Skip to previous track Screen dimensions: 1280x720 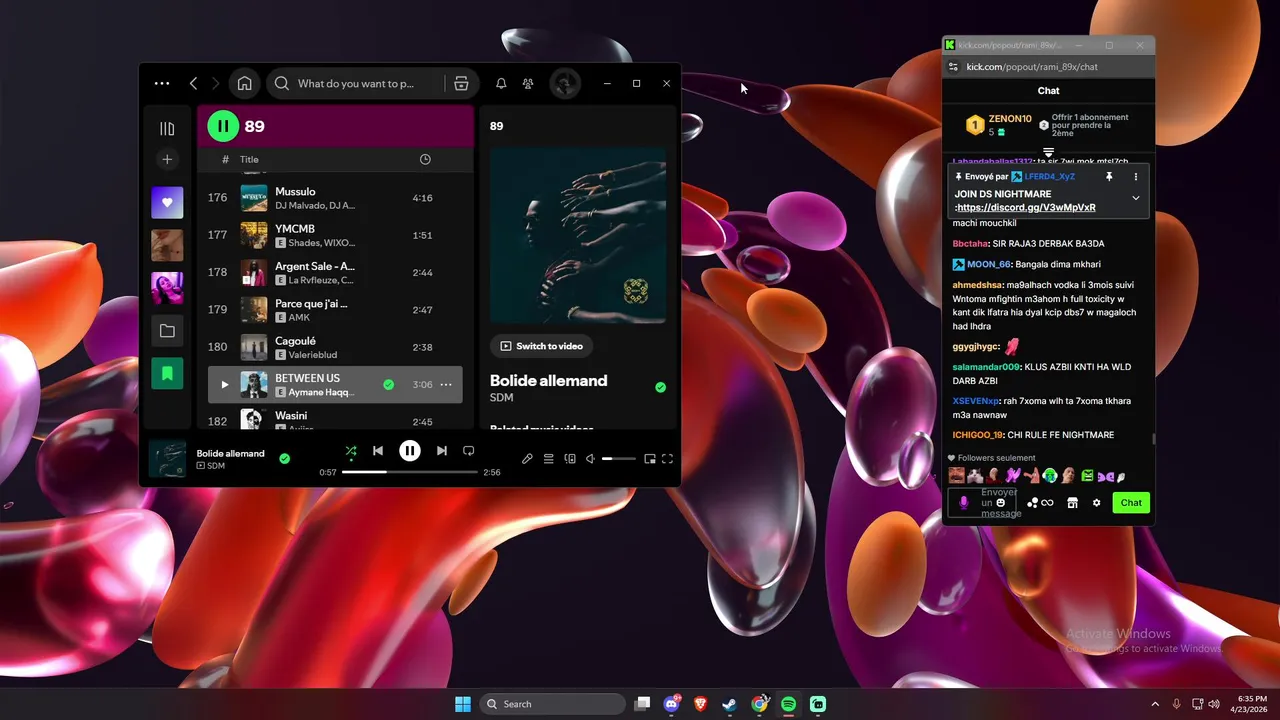pos(378,451)
